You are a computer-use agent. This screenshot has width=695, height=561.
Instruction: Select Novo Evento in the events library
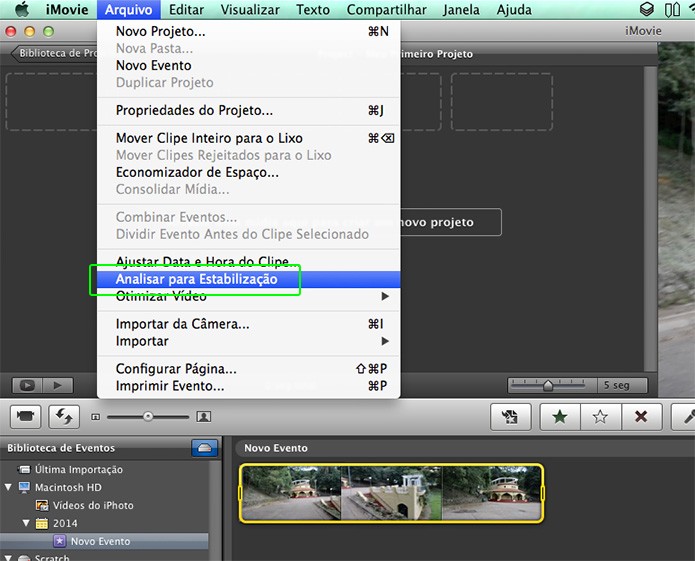[x=104, y=541]
